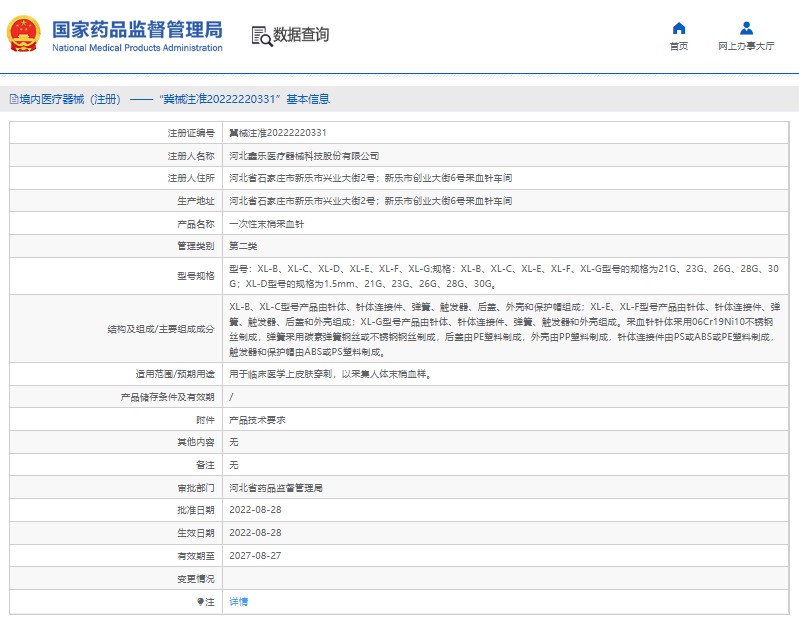The height and width of the screenshot is (621, 799).
Task: Click the 第二类 management category value
Action: coord(243,246)
